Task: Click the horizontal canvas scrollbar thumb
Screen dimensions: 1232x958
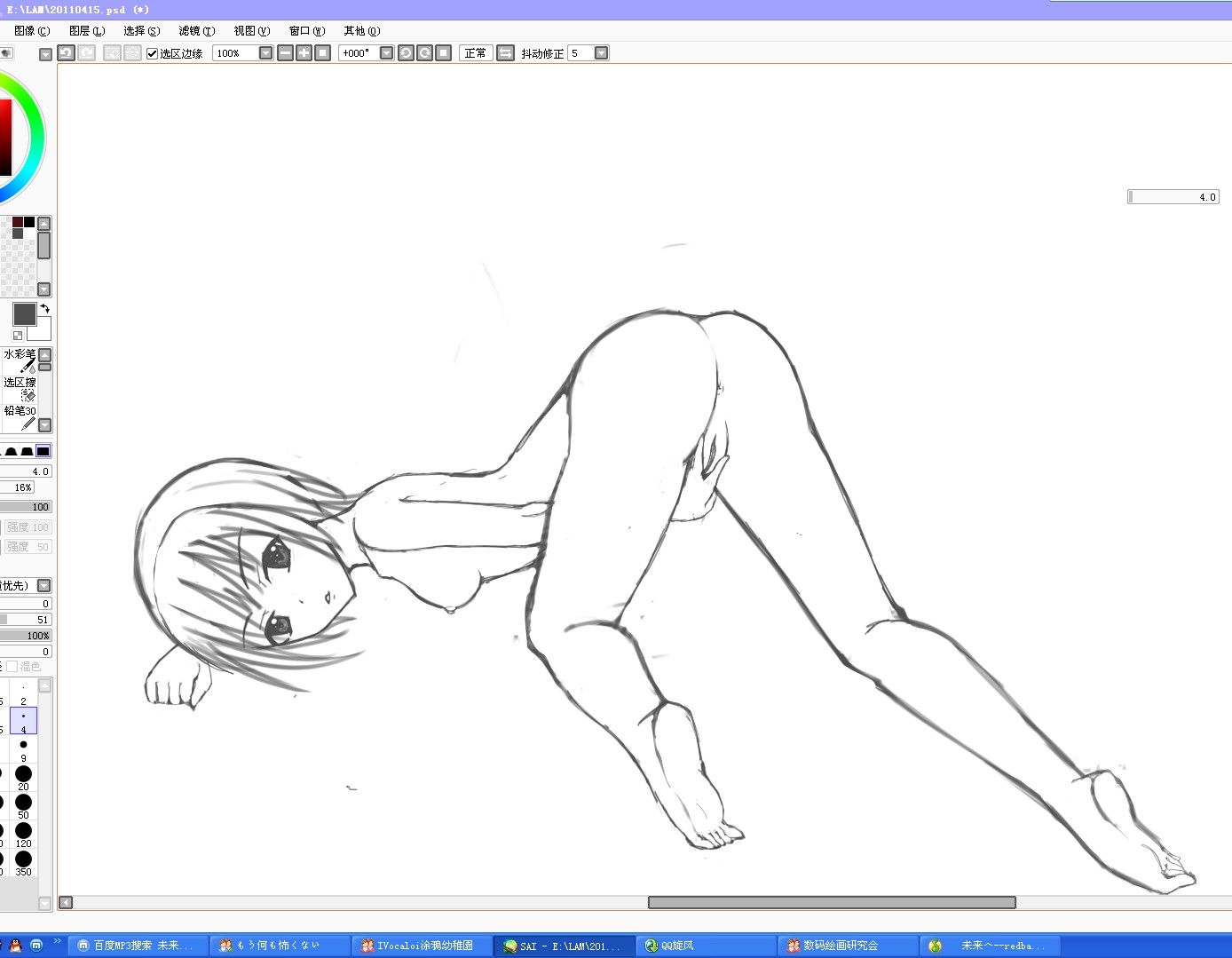Action: coord(832,902)
